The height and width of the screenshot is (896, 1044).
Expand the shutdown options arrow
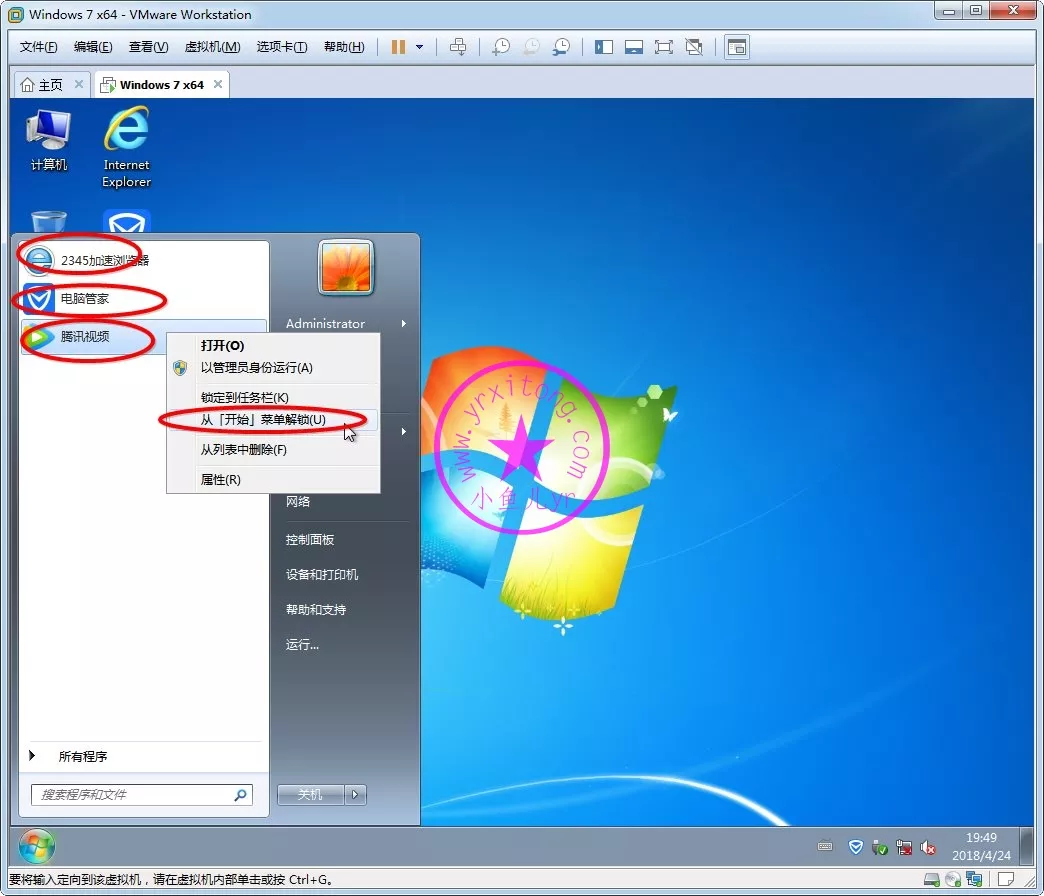[x=357, y=795]
